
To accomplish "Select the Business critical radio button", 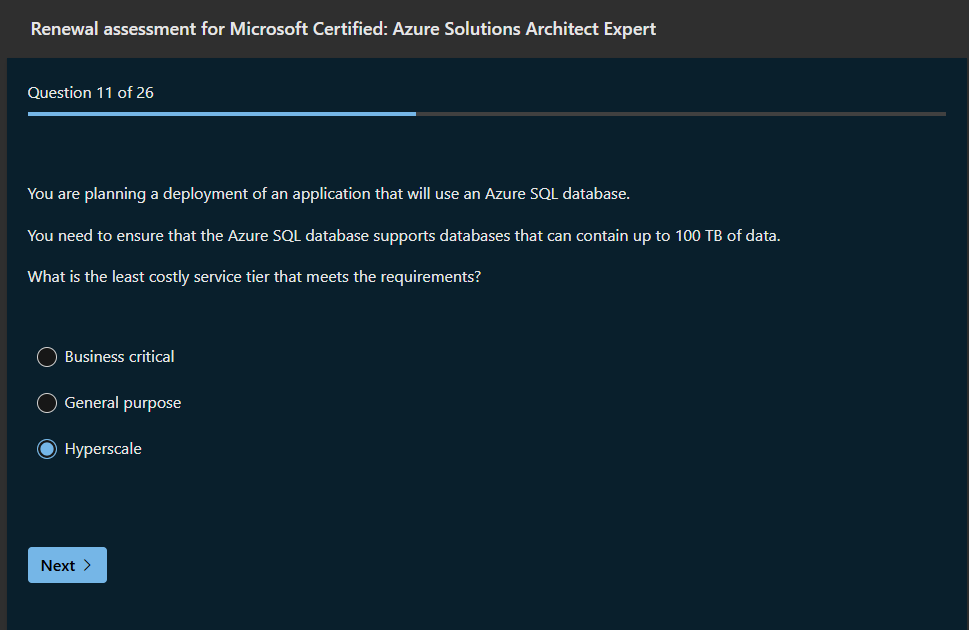I will click(47, 357).
